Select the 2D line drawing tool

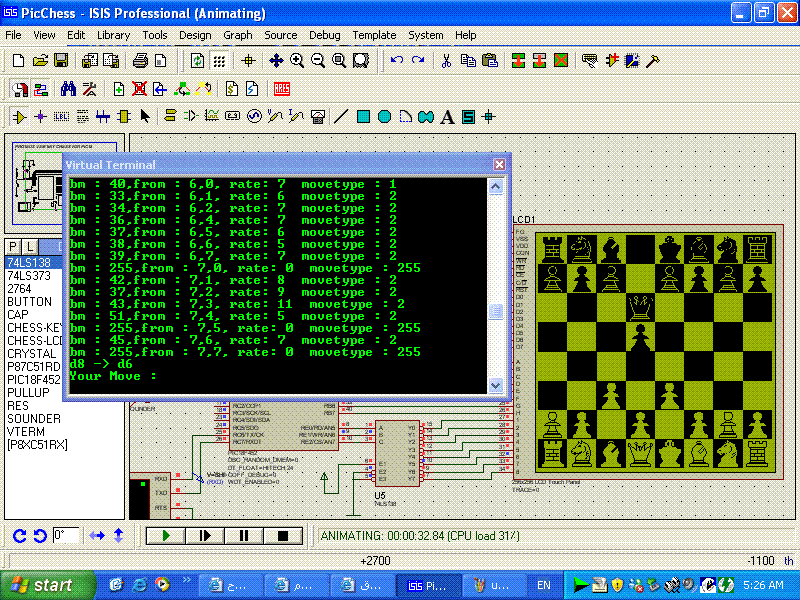click(340, 117)
